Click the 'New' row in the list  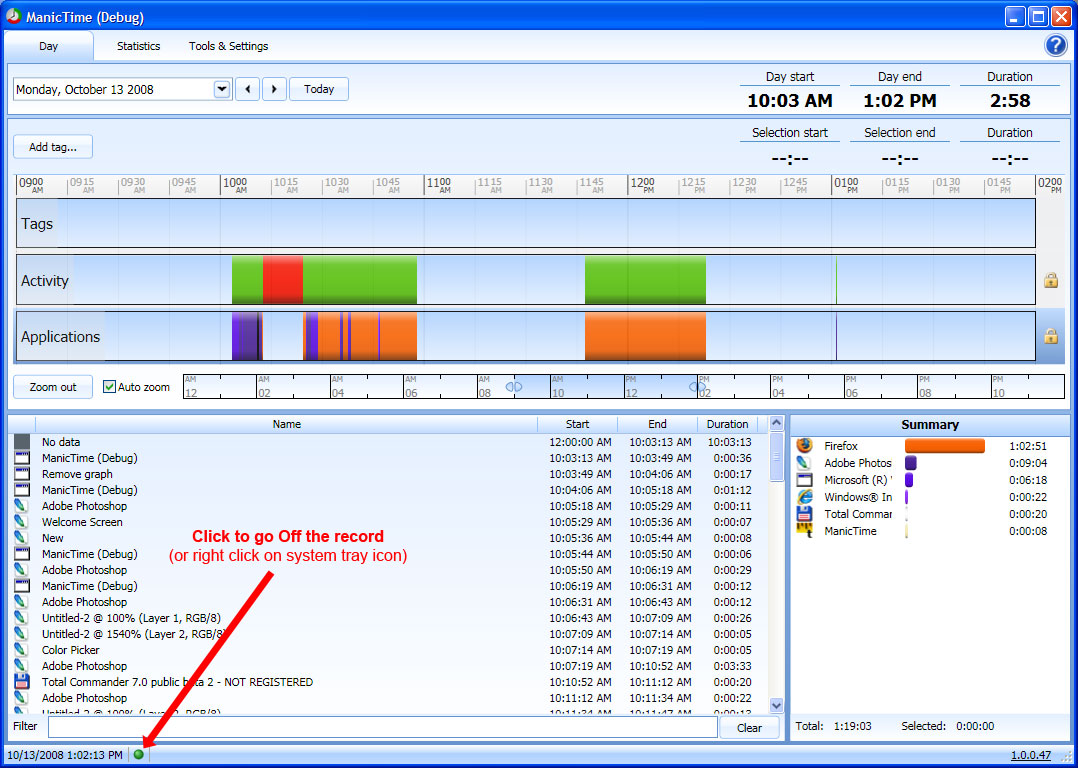tap(388, 538)
